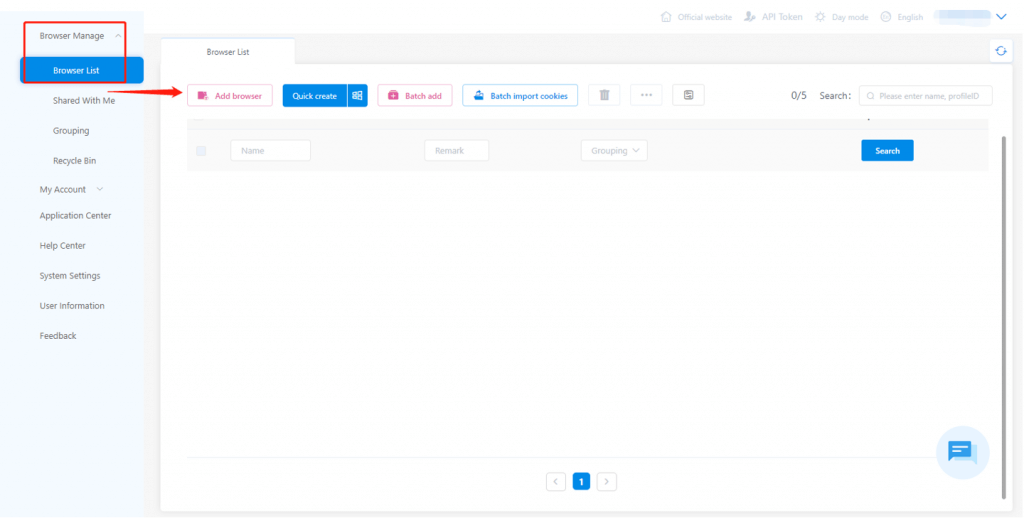Click the house icon beside Official website

(666, 17)
